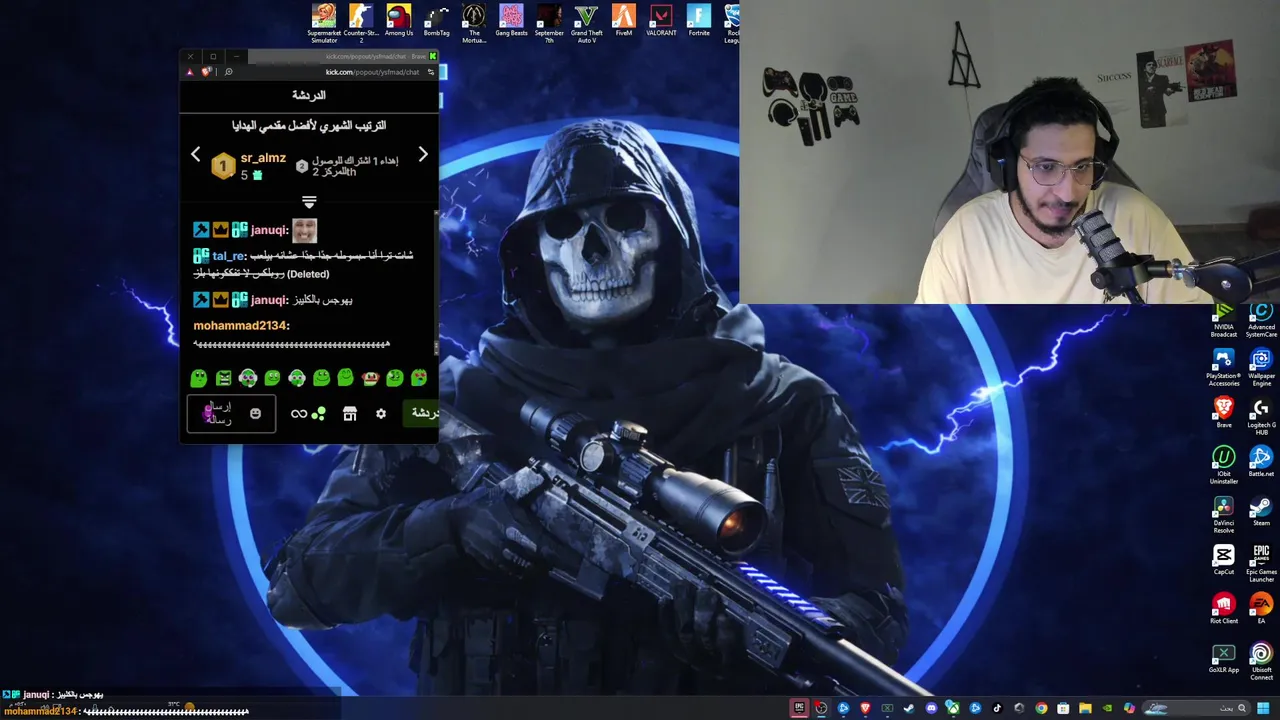
Task: Open File Explorer from the taskbar
Action: click(1085, 708)
